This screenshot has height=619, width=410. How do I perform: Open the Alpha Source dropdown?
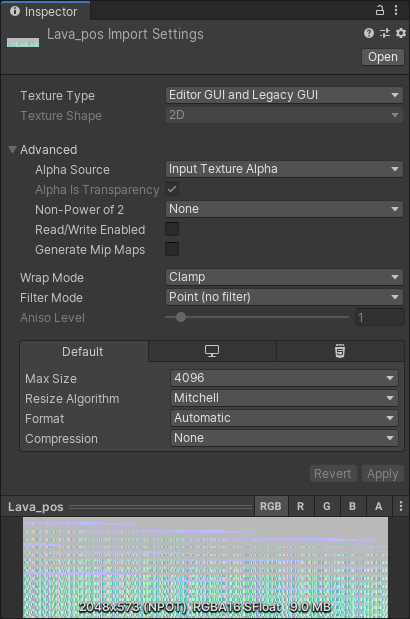coord(284,169)
